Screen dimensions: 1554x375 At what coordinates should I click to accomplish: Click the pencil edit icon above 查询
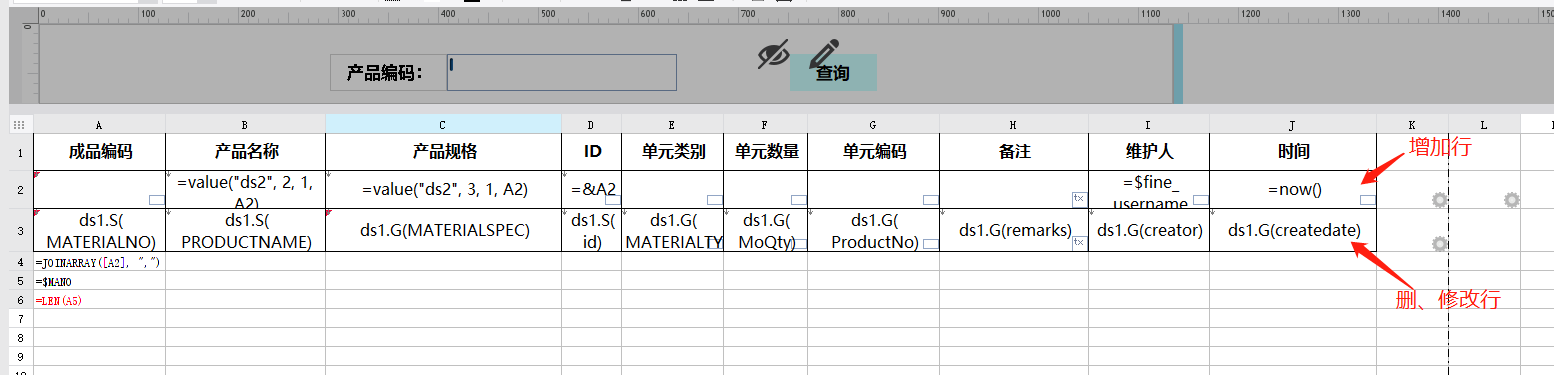coord(824,54)
